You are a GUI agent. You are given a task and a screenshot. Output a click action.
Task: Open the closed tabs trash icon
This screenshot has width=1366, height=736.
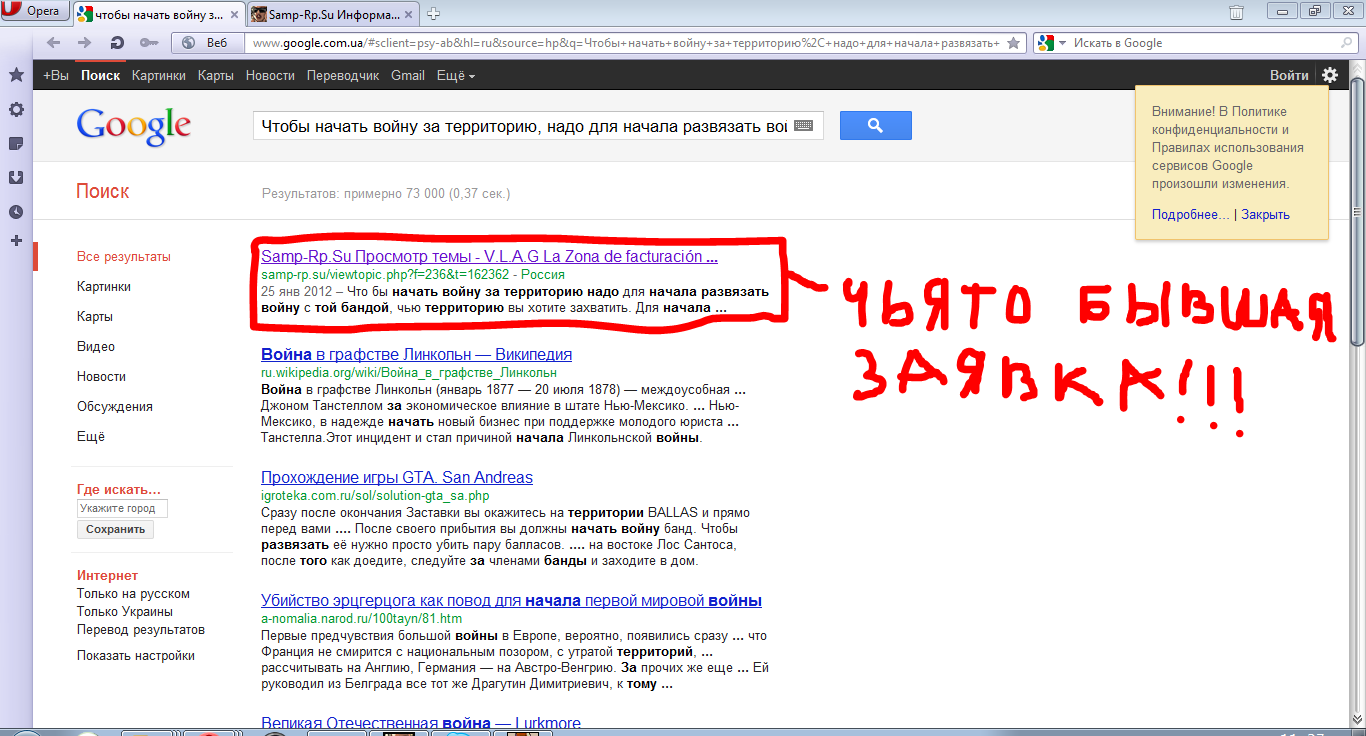click(x=1237, y=13)
